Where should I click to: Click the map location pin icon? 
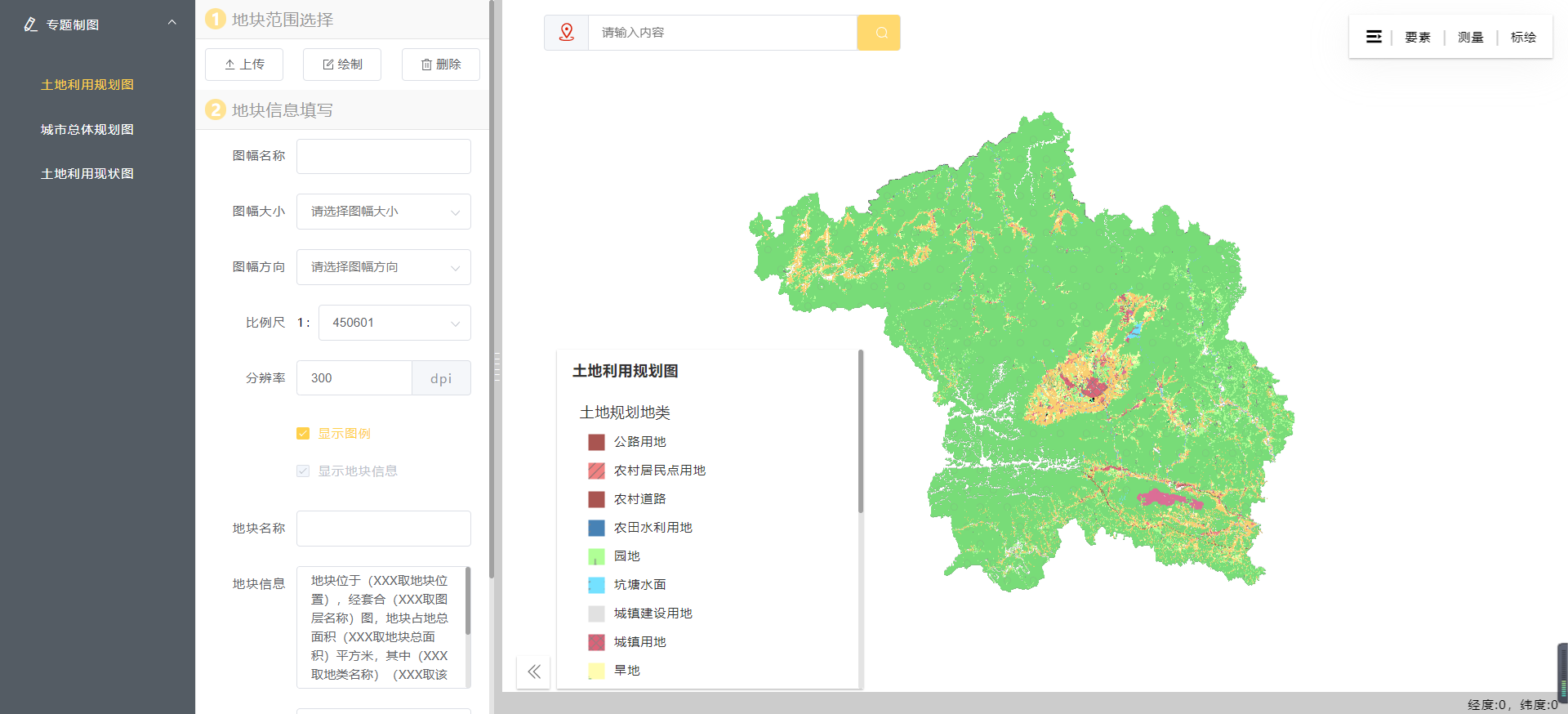[x=566, y=33]
